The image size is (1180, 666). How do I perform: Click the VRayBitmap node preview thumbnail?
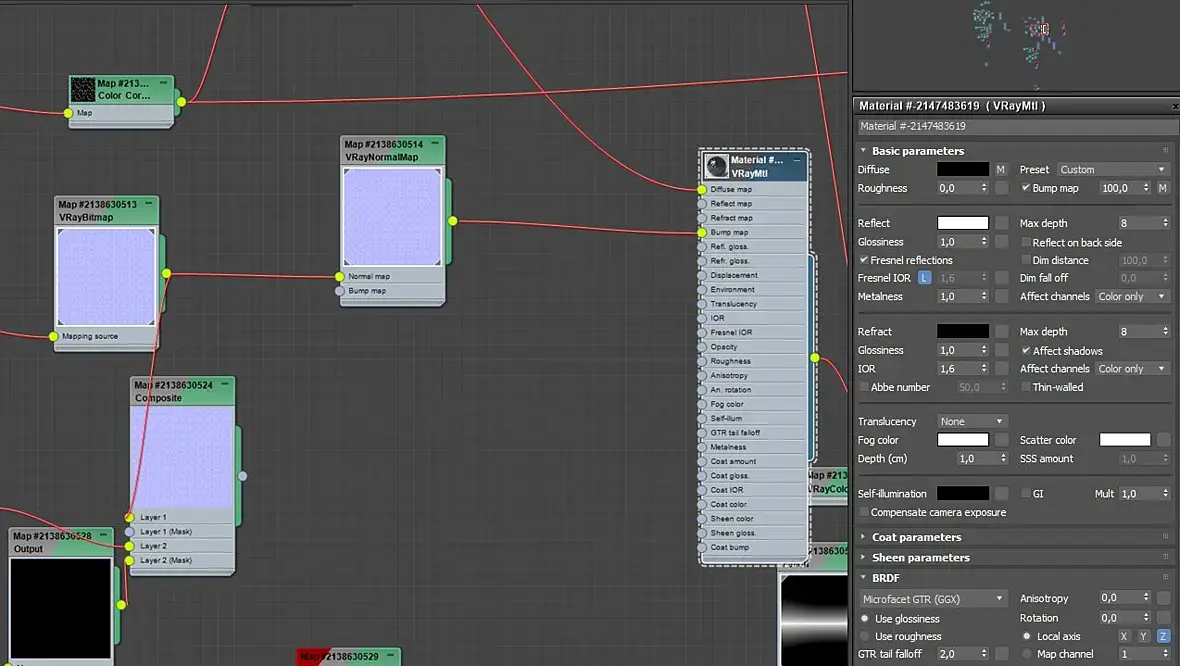[x=106, y=277]
